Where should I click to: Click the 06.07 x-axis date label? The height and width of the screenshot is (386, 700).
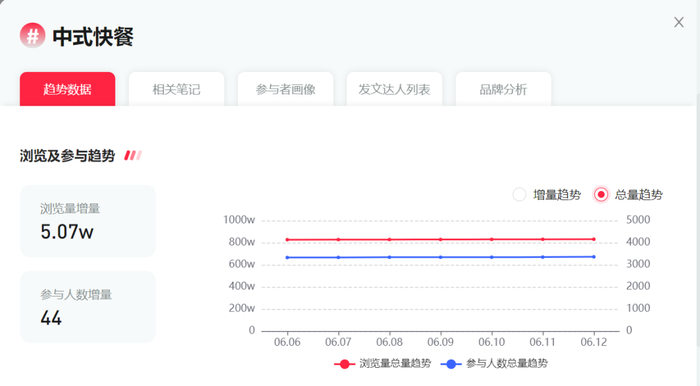click(338, 342)
